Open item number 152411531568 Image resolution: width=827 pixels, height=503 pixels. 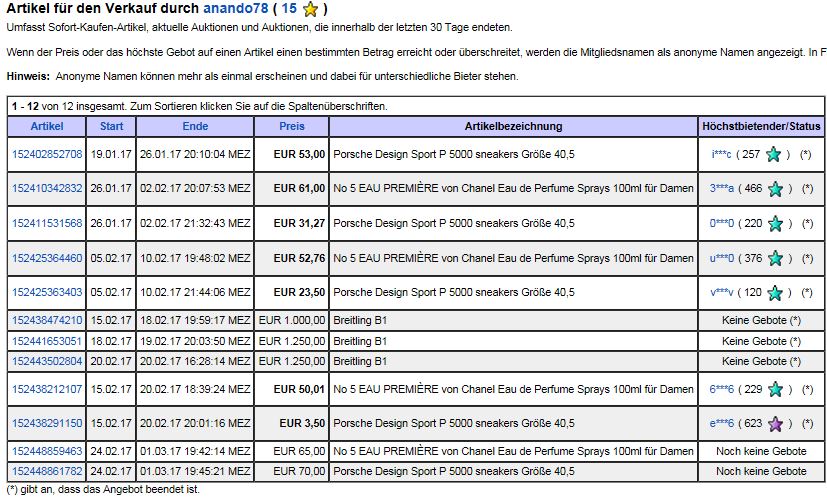point(47,224)
